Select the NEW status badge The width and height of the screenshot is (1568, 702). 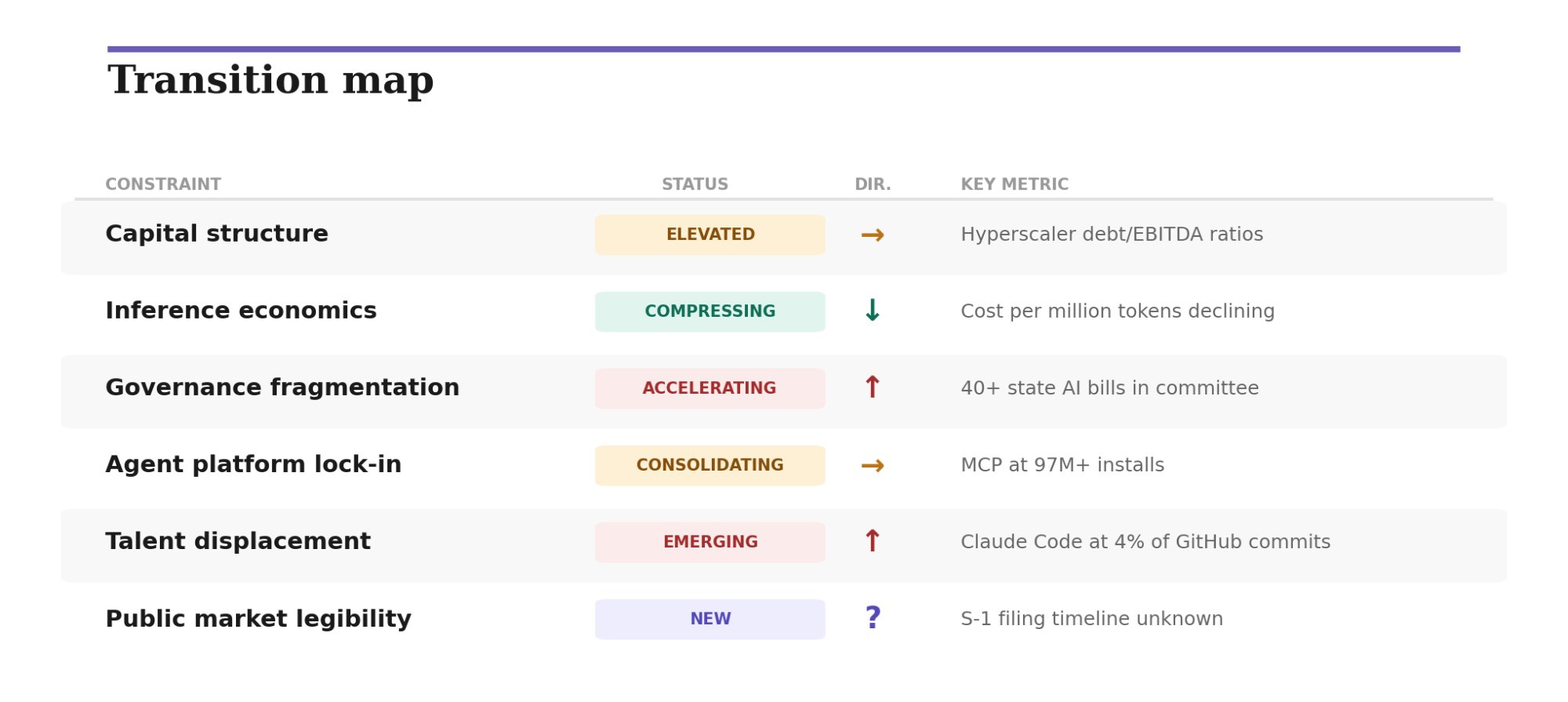click(710, 619)
